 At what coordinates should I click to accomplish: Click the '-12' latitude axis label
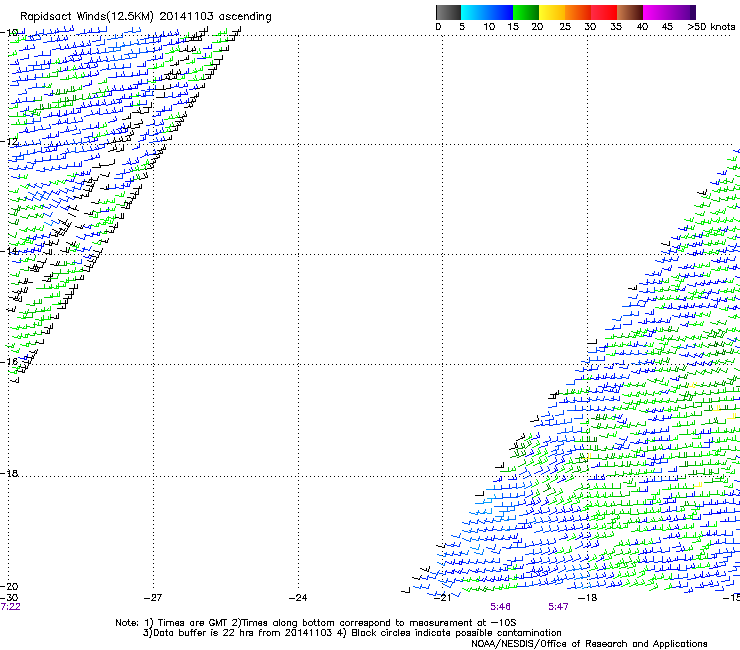pyautogui.click(x=9, y=141)
